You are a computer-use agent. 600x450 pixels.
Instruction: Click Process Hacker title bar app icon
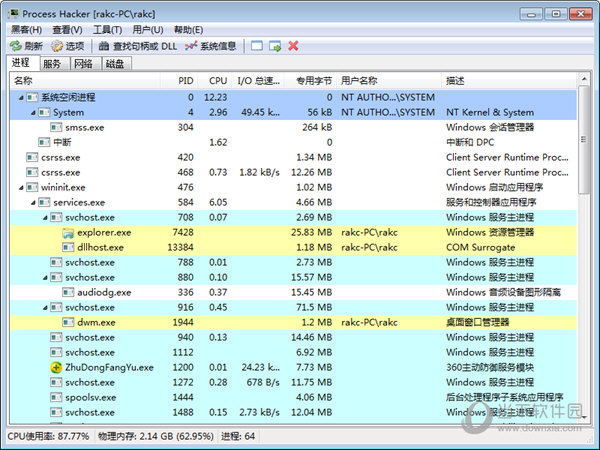13,14
